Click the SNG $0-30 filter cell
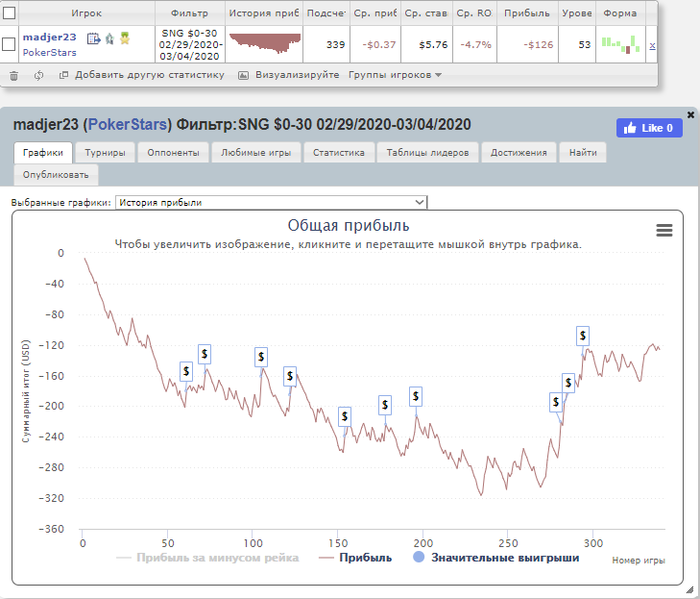The height and width of the screenshot is (599, 700). point(190,45)
